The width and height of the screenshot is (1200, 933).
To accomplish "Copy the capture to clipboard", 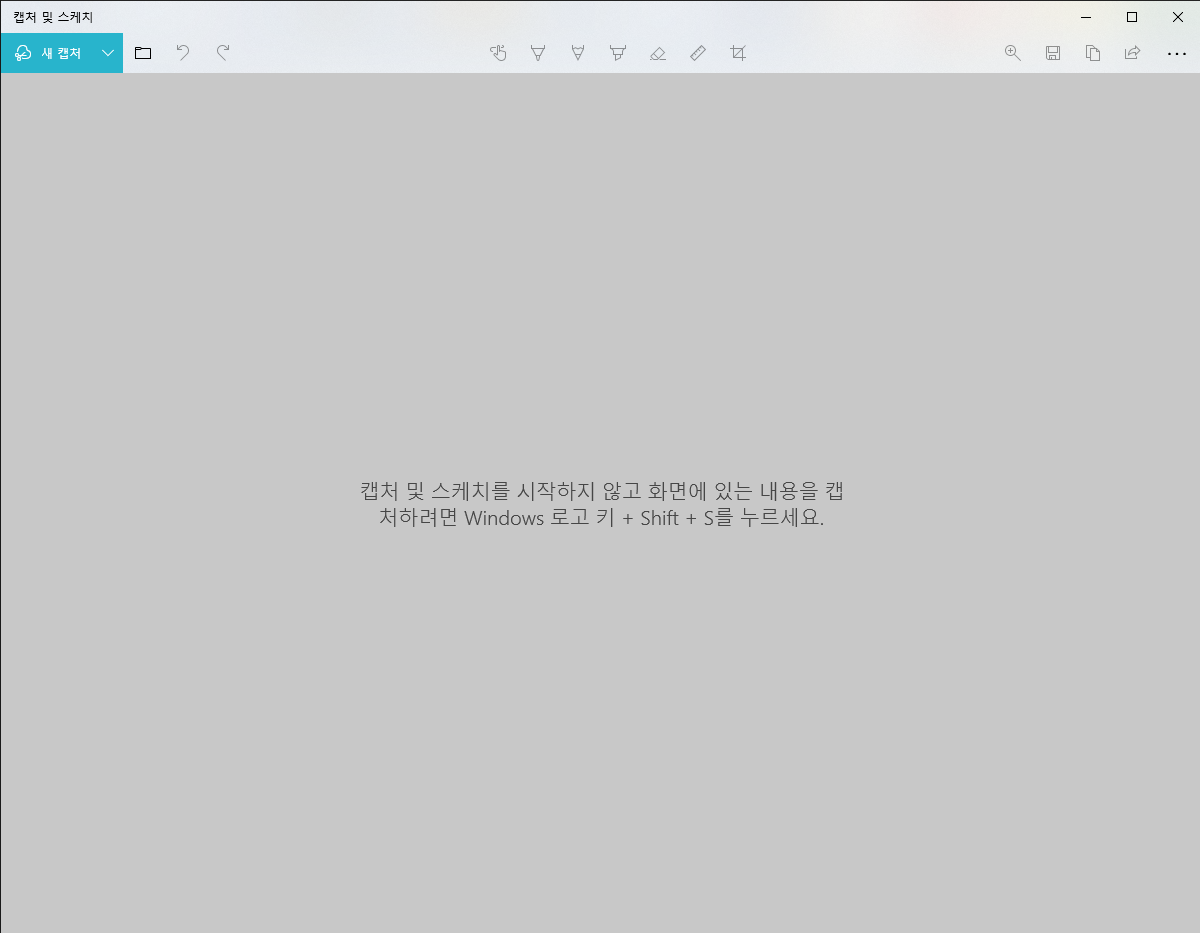I will [x=1093, y=53].
